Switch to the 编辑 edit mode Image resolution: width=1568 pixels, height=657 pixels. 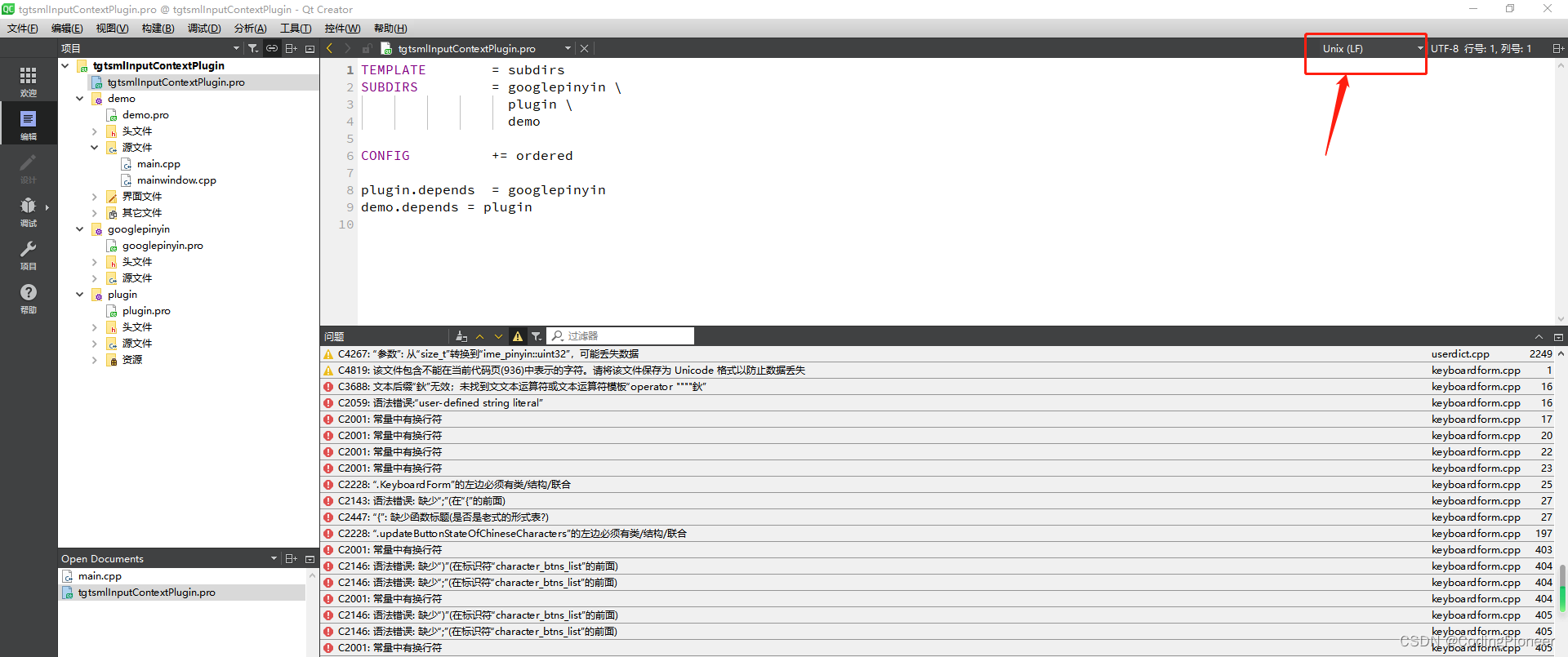[29, 124]
